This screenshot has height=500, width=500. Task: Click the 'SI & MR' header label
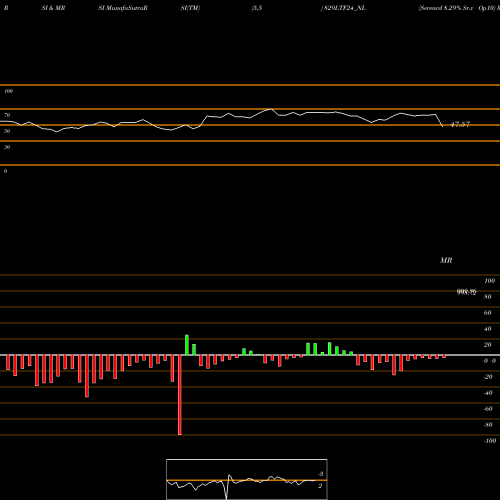(x=53, y=8)
